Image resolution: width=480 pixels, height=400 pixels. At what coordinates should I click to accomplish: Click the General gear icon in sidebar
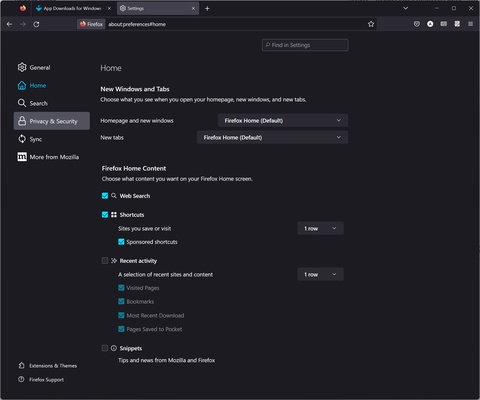pos(22,67)
